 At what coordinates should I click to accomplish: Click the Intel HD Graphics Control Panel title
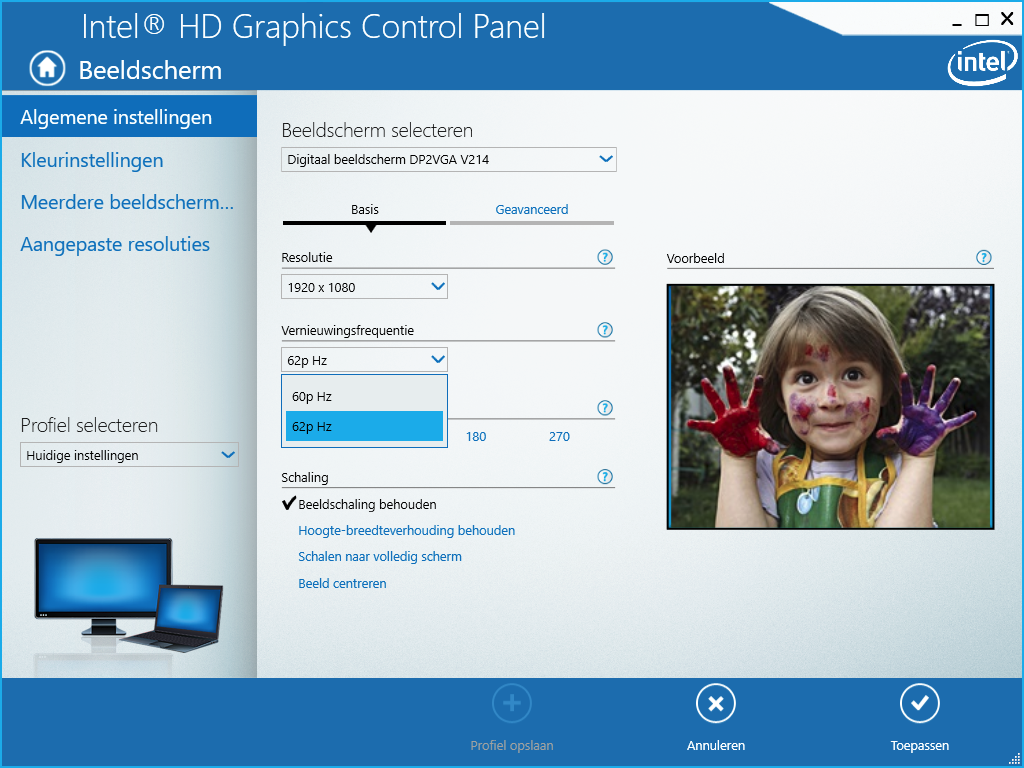(313, 26)
